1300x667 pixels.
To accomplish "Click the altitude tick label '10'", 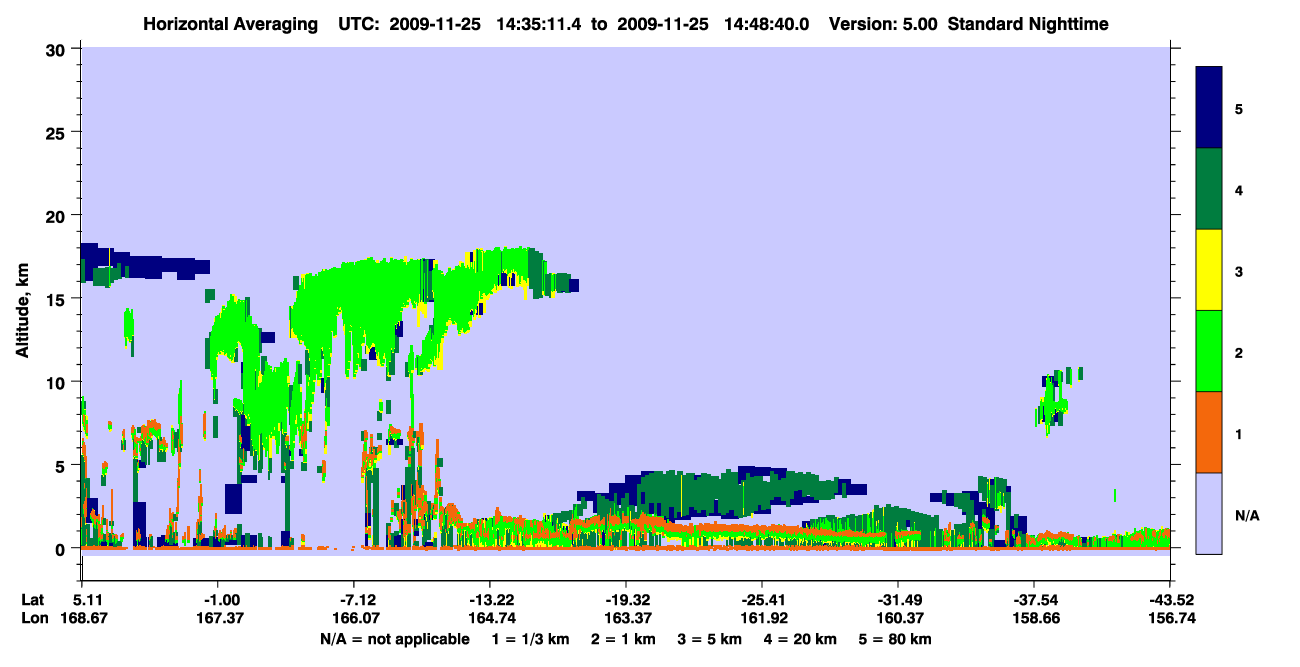I will tap(57, 382).
